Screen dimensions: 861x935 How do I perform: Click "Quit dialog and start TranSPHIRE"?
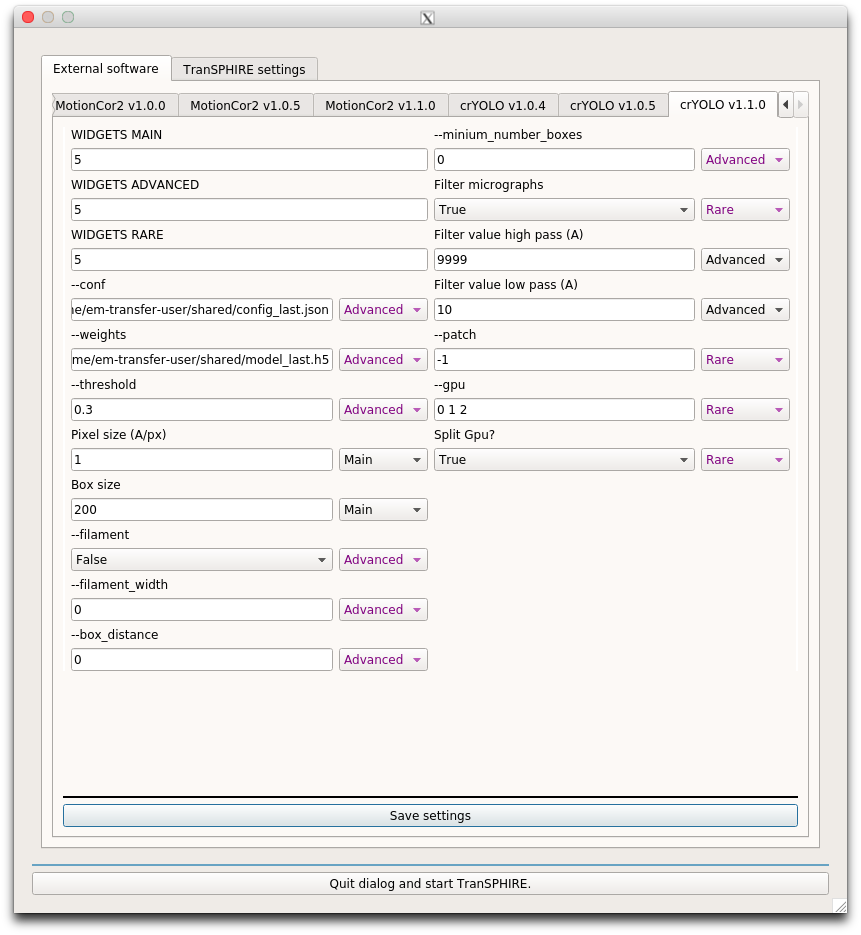click(x=430, y=883)
